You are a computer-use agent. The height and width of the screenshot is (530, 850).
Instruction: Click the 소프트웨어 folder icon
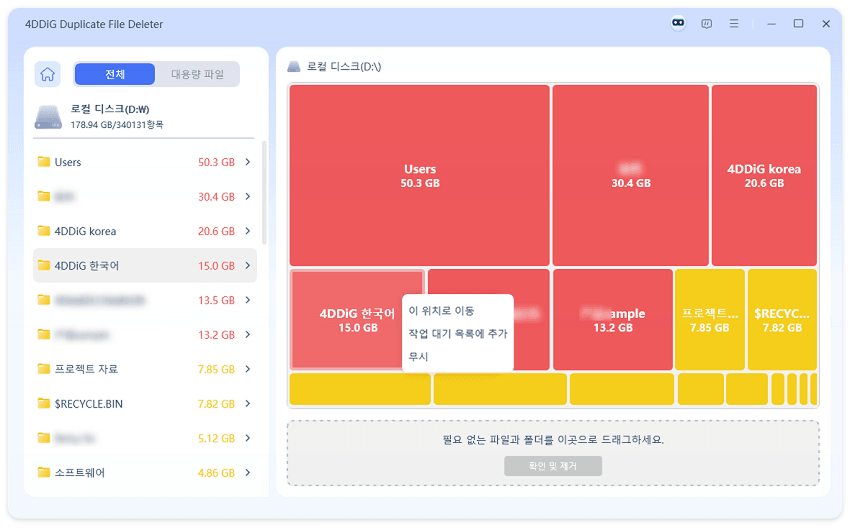tap(43, 473)
